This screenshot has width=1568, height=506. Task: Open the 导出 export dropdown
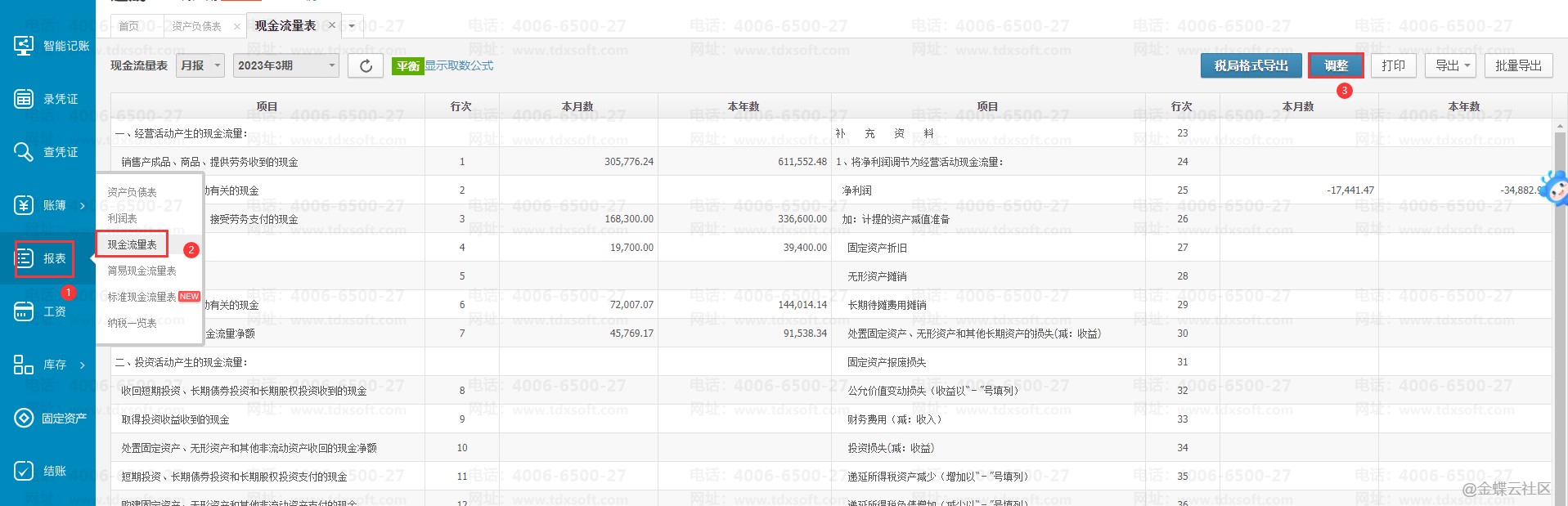[x=1449, y=65]
